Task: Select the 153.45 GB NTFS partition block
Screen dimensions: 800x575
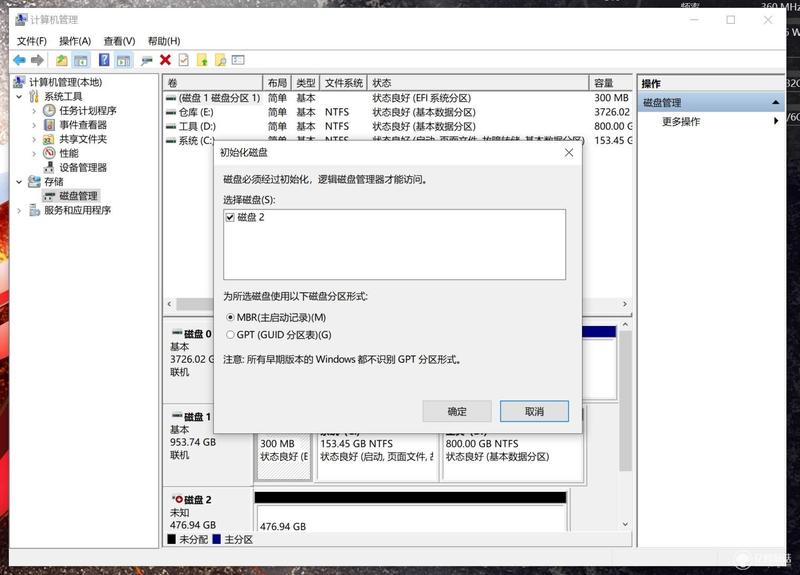Action: point(377,457)
